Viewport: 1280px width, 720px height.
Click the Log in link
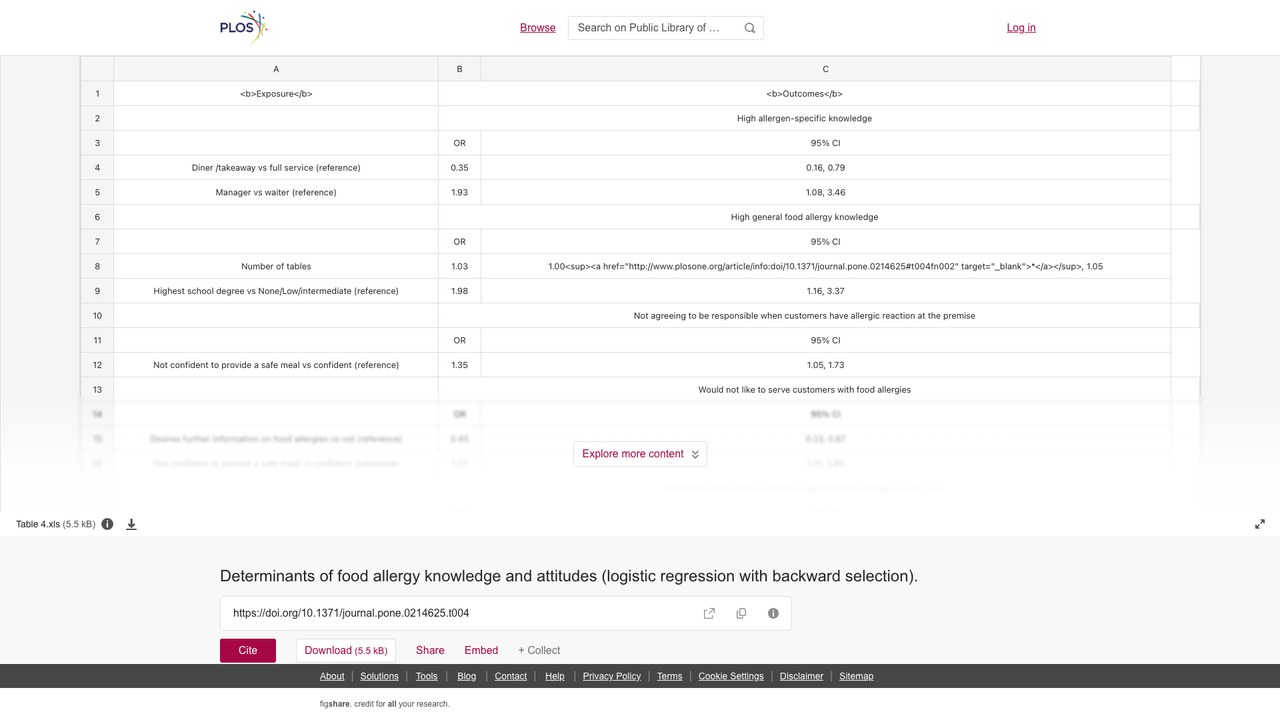(x=1021, y=28)
